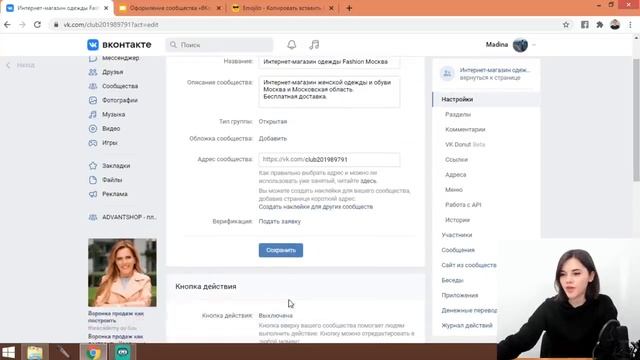Click Назад link at far left
The height and width of the screenshot is (360, 640).
click(x=20, y=65)
